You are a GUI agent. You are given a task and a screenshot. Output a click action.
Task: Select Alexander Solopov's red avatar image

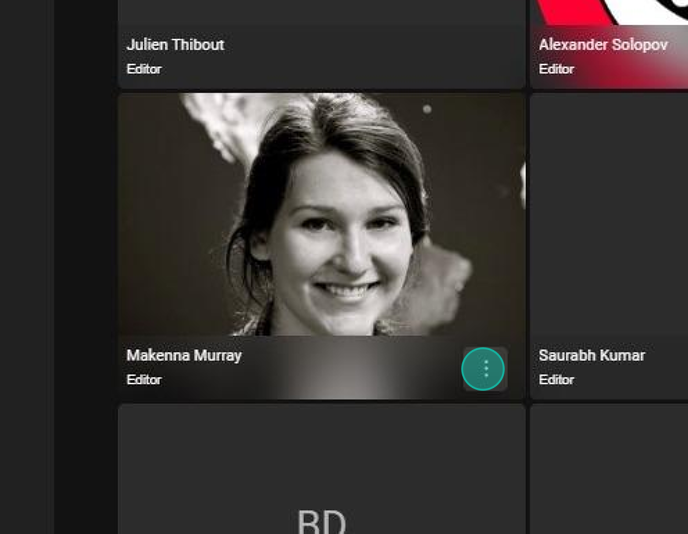(x=609, y=12)
